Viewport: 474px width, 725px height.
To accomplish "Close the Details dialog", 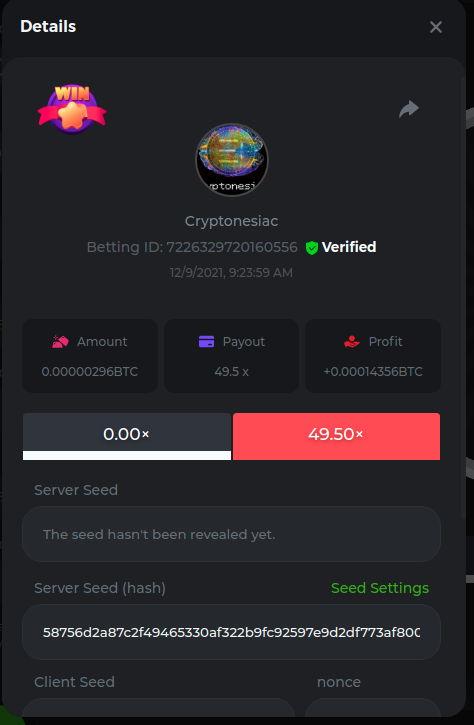I will pyautogui.click(x=436, y=27).
